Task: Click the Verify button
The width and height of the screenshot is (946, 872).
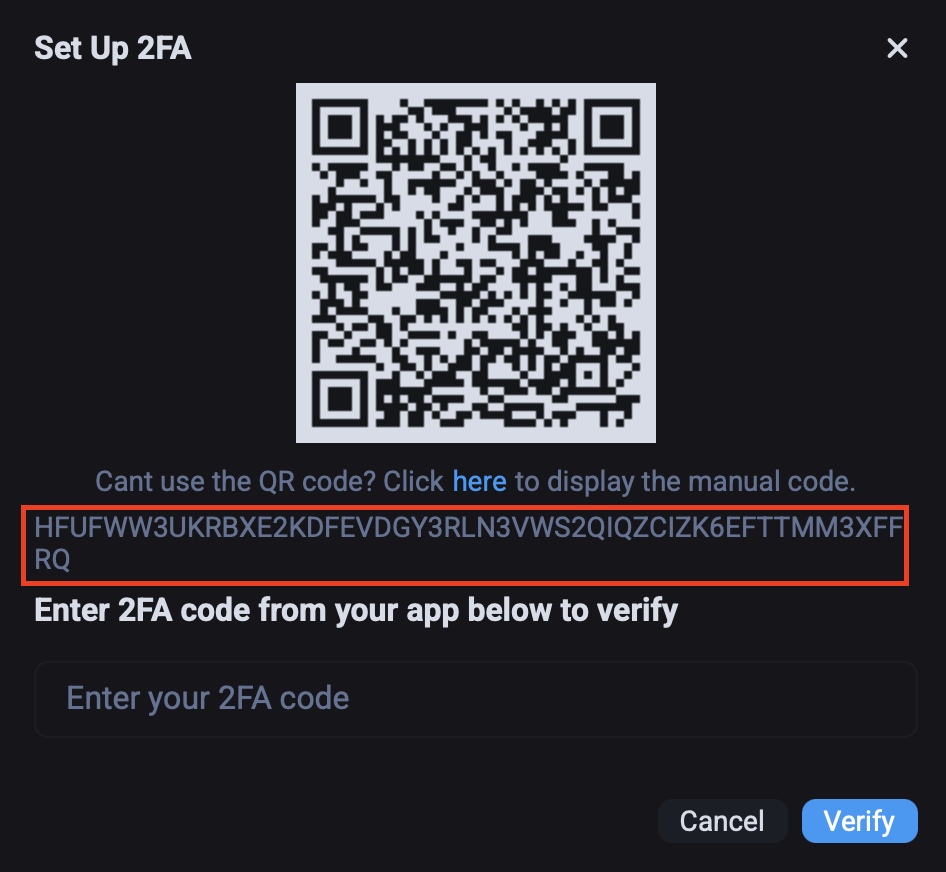Action: pyautogui.click(x=859, y=821)
